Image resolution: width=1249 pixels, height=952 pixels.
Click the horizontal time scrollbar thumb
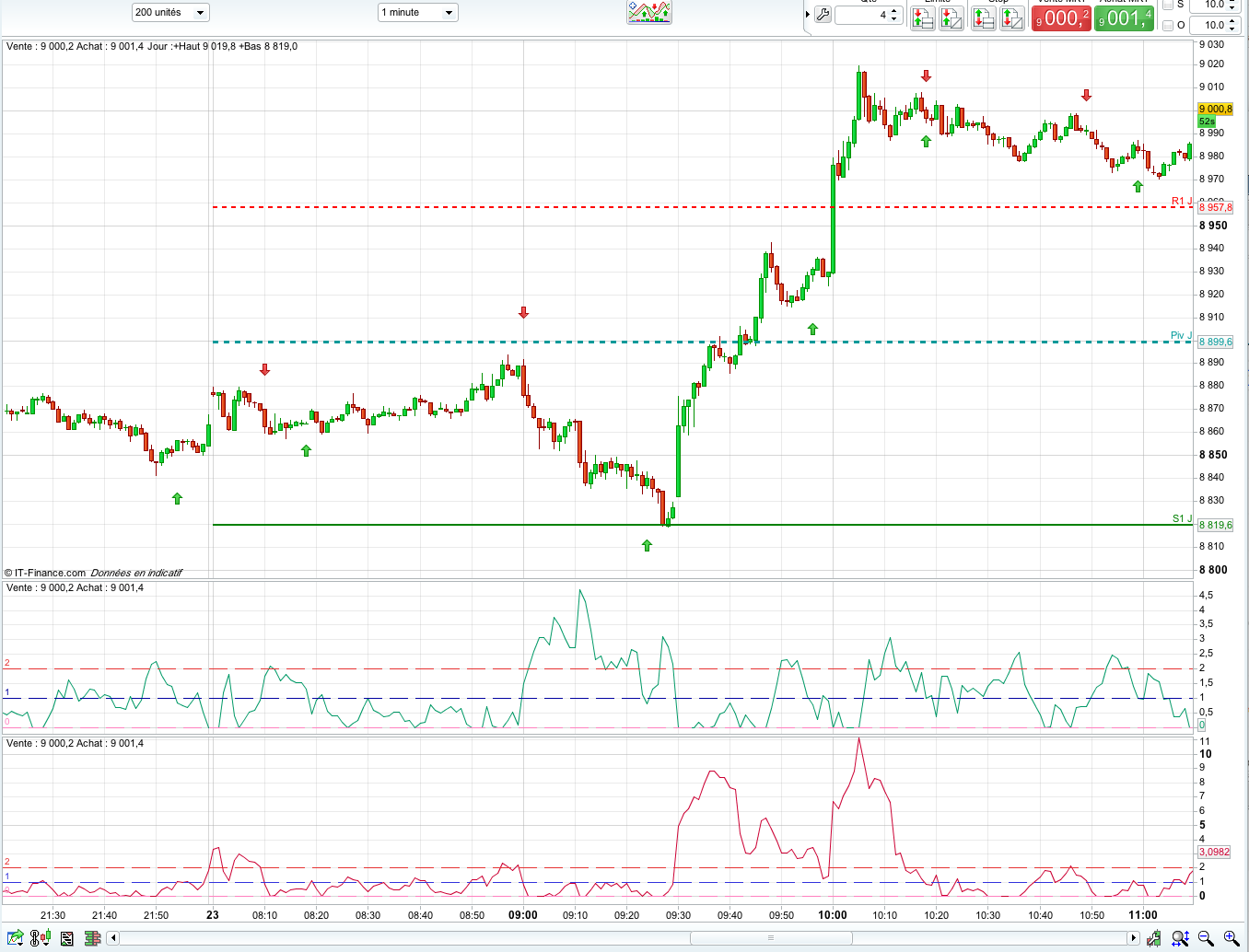point(771,938)
